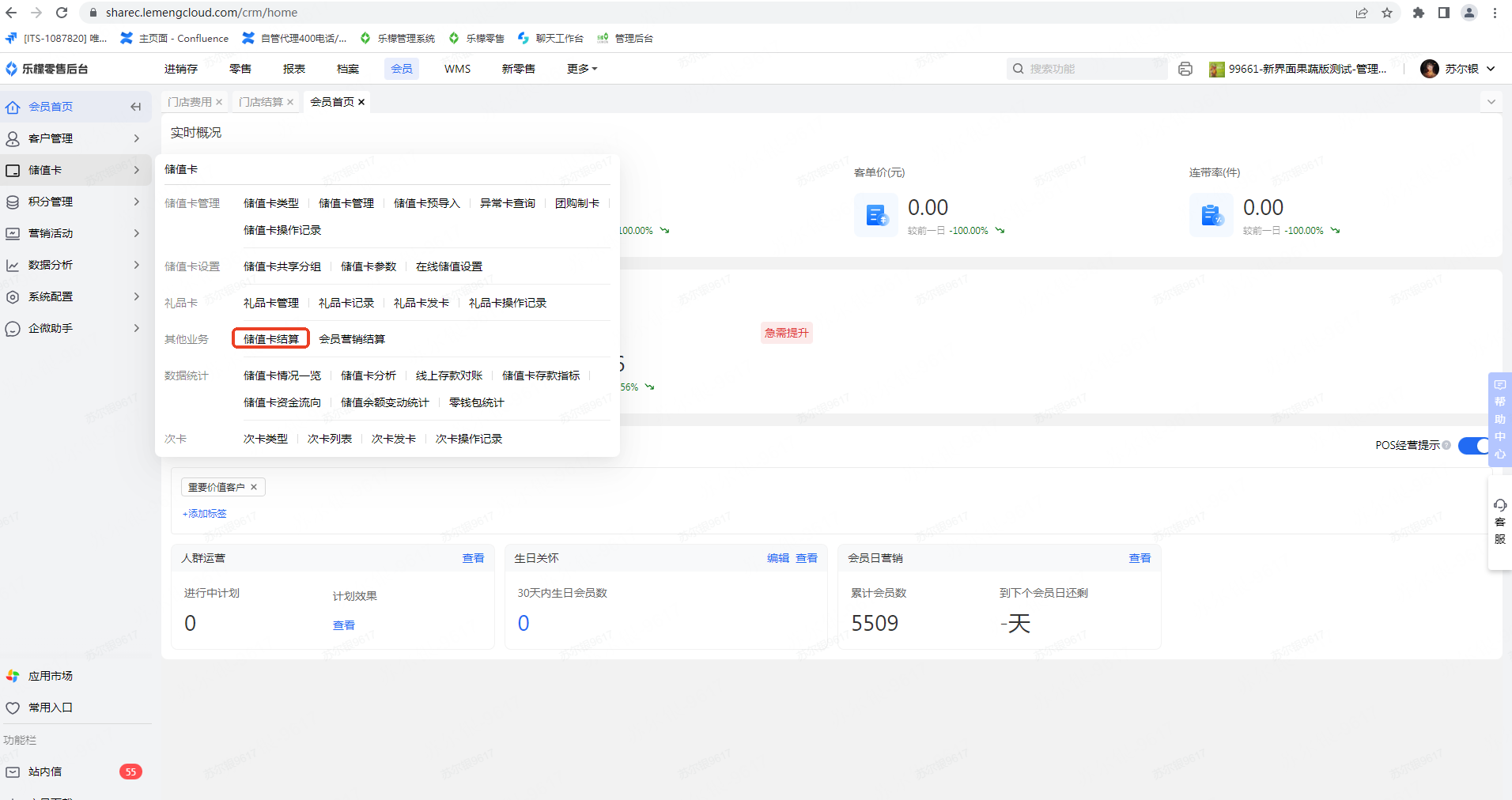Expand the 营销活动 sidebar chevron
Viewport: 1512px width, 800px height.
point(137,233)
